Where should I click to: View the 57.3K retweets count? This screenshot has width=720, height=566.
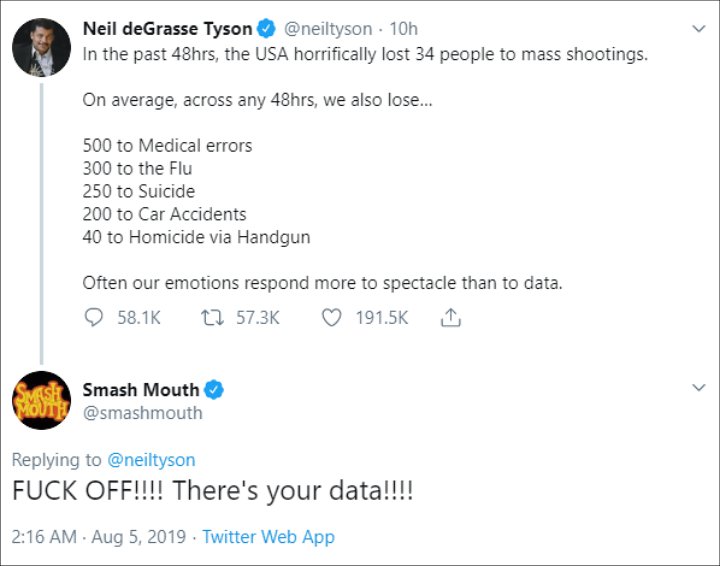(x=258, y=318)
